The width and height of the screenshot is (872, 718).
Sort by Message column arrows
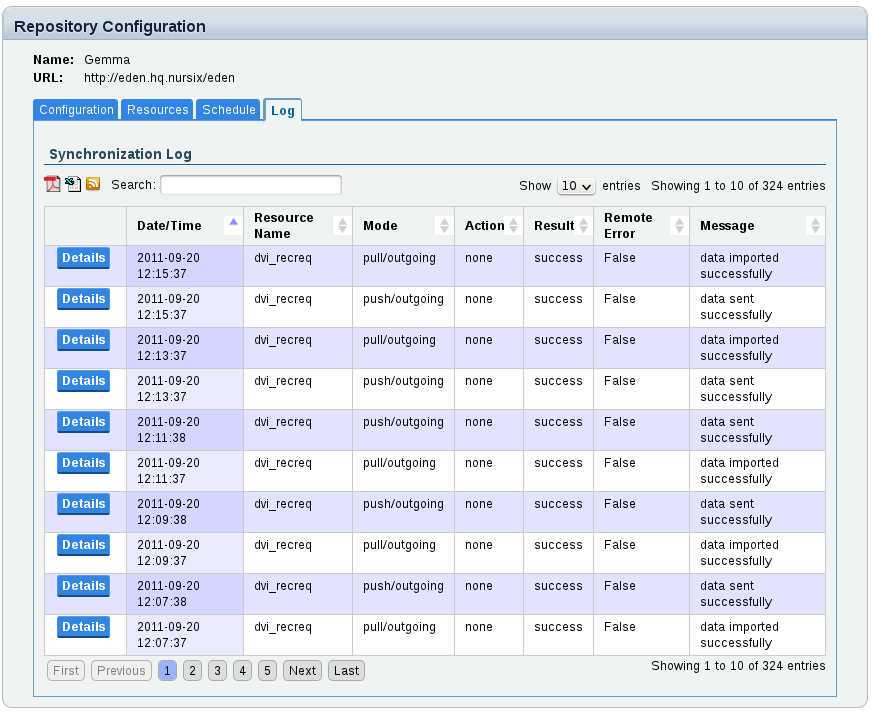(x=814, y=226)
